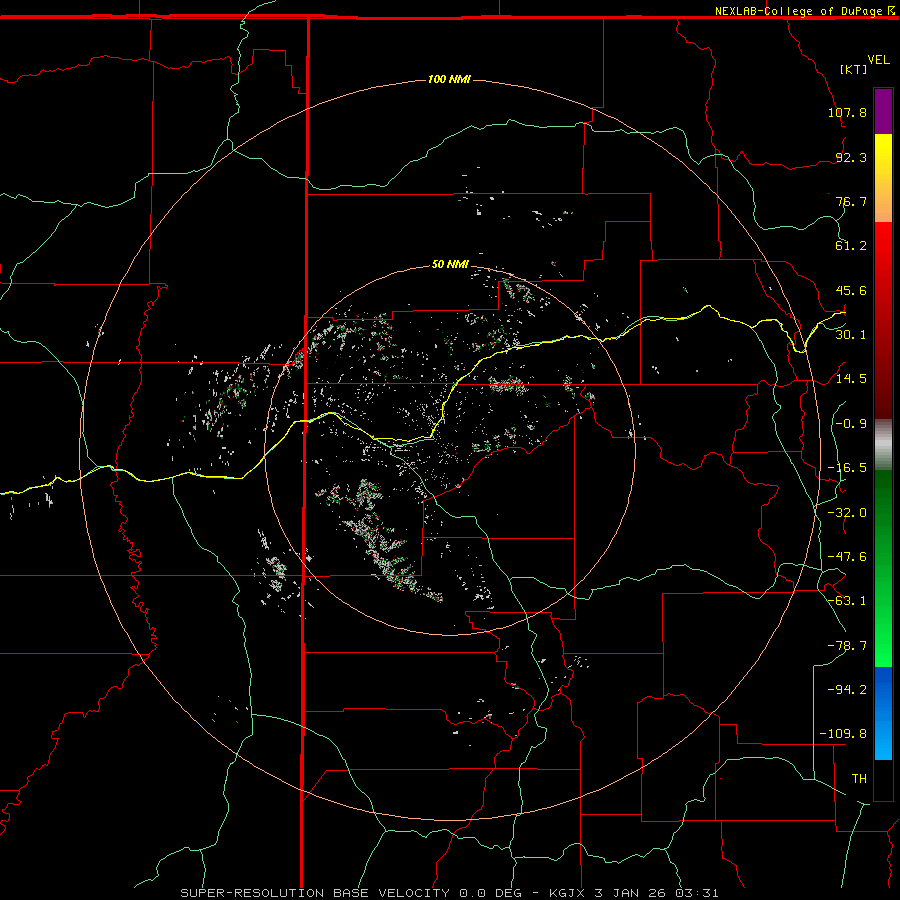900x900 pixels.
Task: Click the 61.2 legend value
Action: [851, 246]
